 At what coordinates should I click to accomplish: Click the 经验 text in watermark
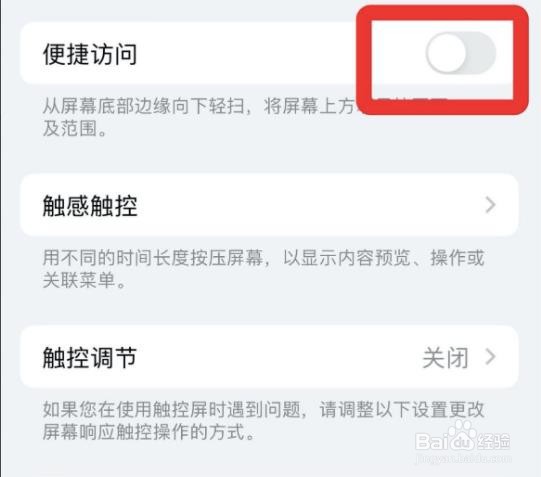coord(493,441)
